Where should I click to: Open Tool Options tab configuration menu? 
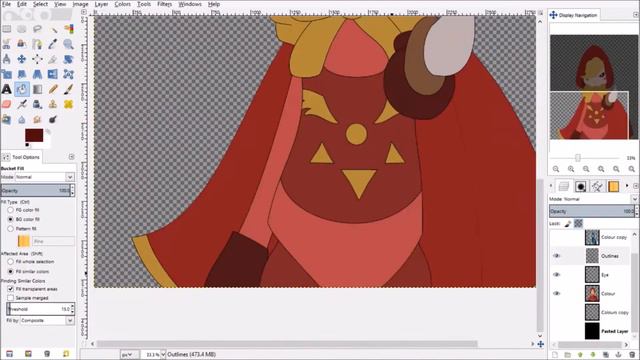pyautogui.click(x=71, y=157)
